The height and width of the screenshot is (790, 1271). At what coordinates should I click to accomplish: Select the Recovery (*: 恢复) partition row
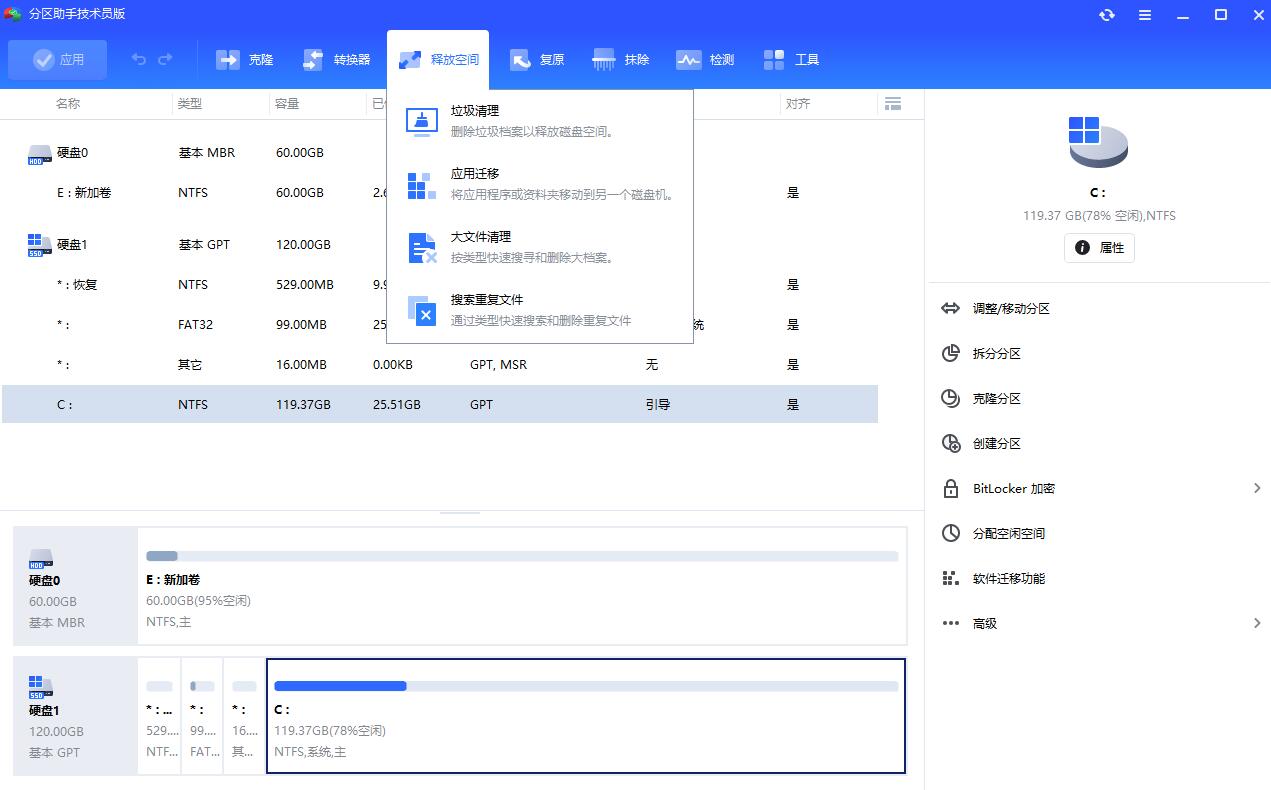pyautogui.click(x=440, y=285)
